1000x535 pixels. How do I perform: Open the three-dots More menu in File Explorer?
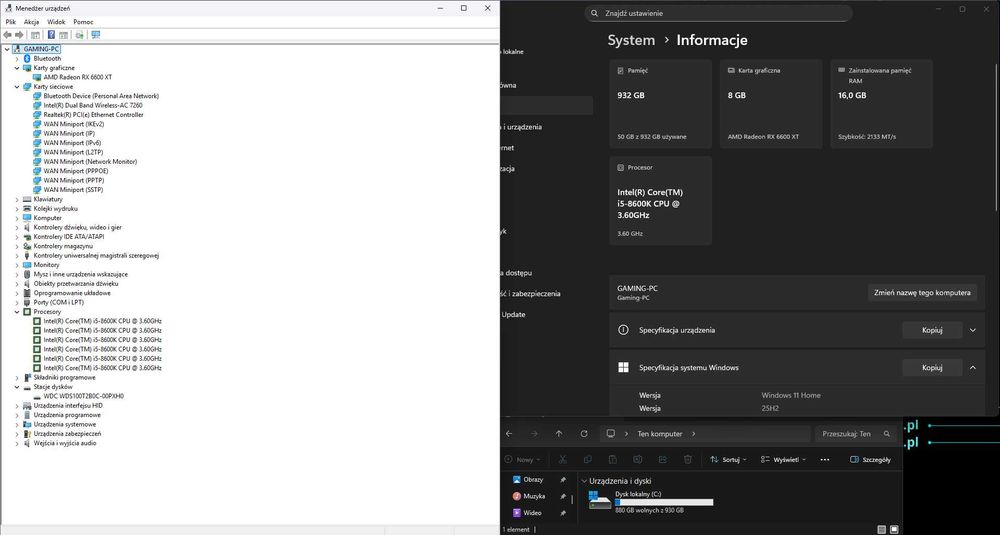pyautogui.click(x=825, y=459)
